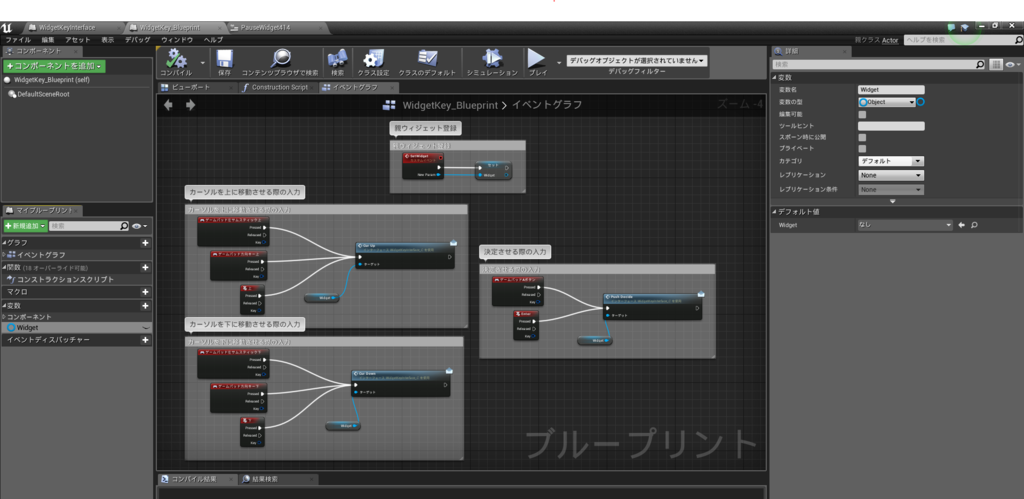This screenshot has height=499, width=1024.
Task: Click container type circle next to Object
Action: 921,102
